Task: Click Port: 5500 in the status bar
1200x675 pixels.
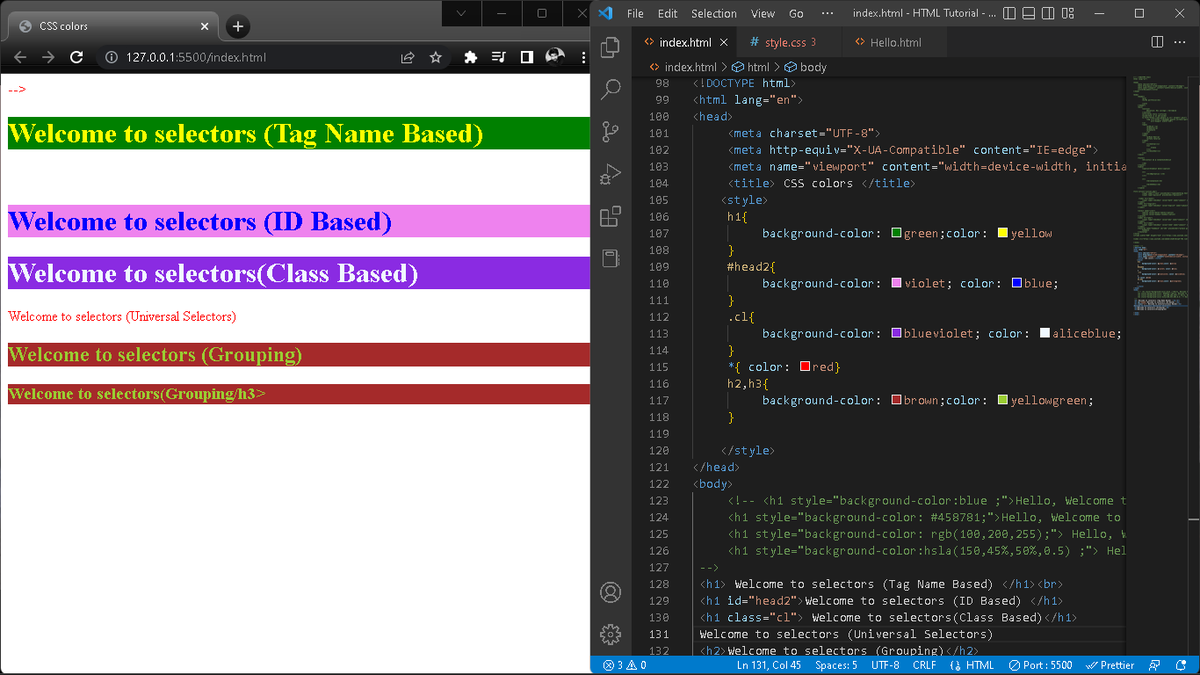Action: 1040,664
